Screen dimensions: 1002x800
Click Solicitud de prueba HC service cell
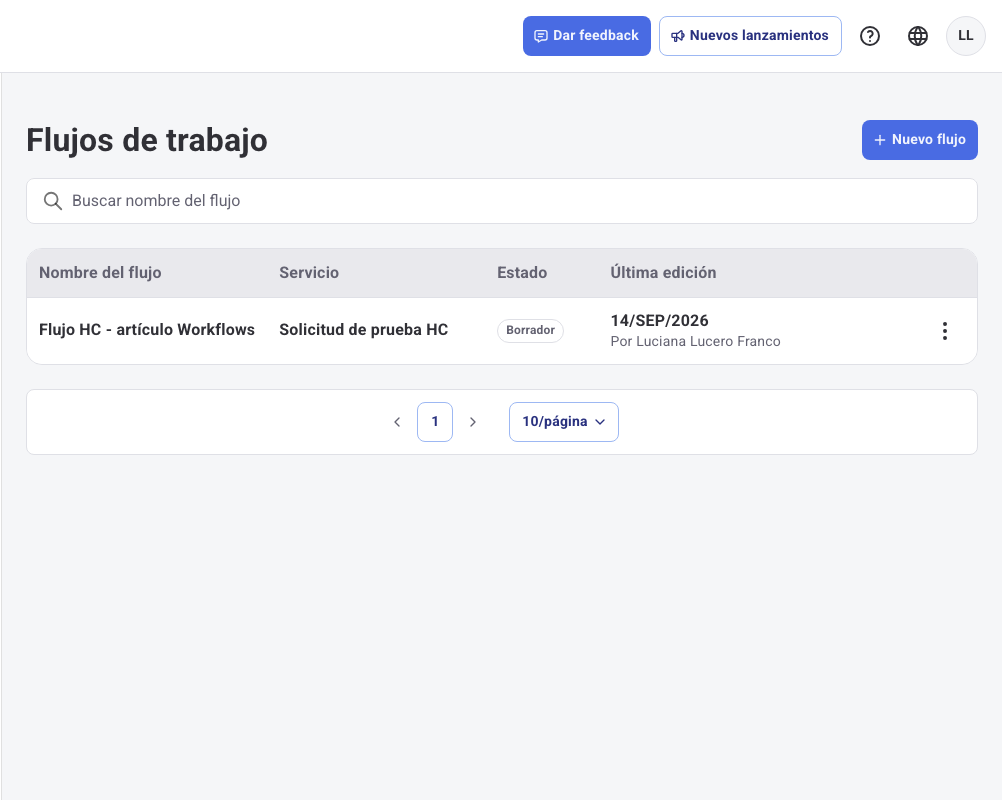(364, 330)
